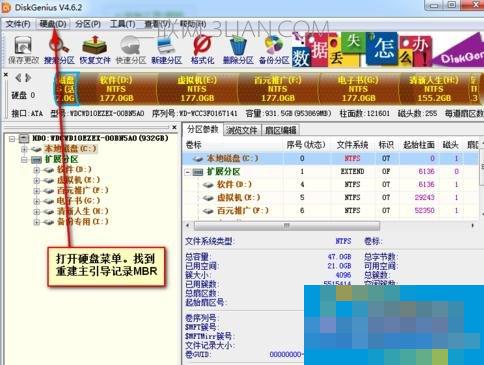Select HD0:WDCWD10EZEX disk in tree
This screenshot has width=484, height=365.
click(100, 138)
